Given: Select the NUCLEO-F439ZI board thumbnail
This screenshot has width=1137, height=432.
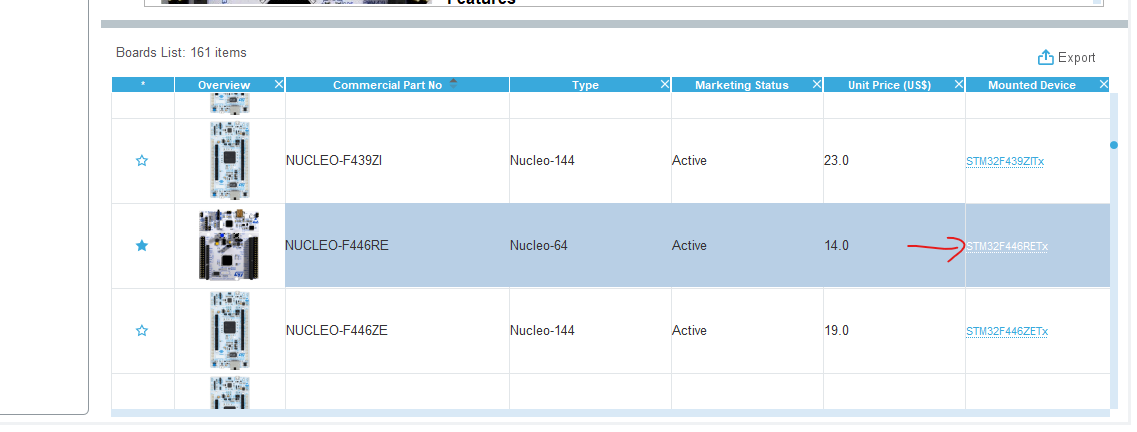Looking at the screenshot, I should [230, 160].
